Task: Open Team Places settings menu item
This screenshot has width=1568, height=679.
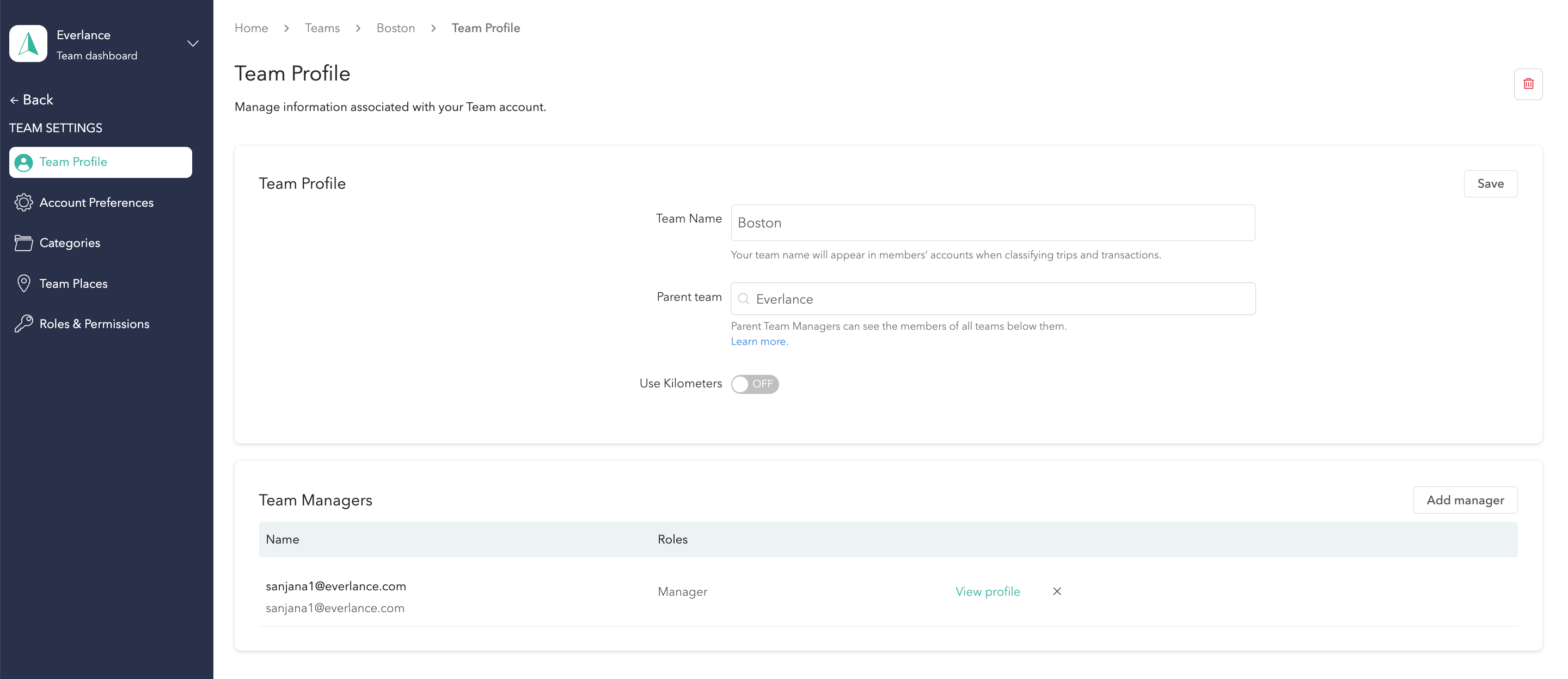Action: pyautogui.click(x=73, y=283)
